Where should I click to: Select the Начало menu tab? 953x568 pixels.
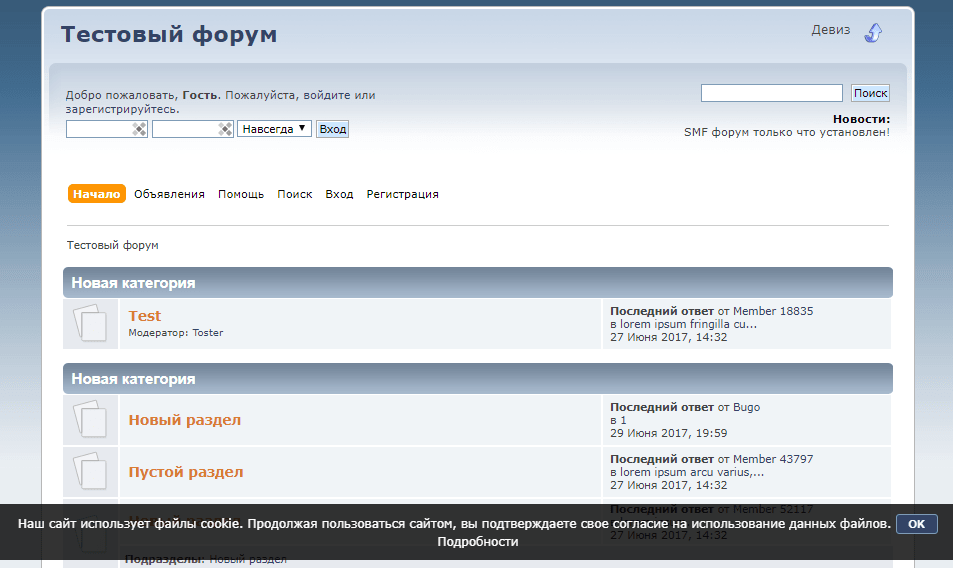point(97,194)
